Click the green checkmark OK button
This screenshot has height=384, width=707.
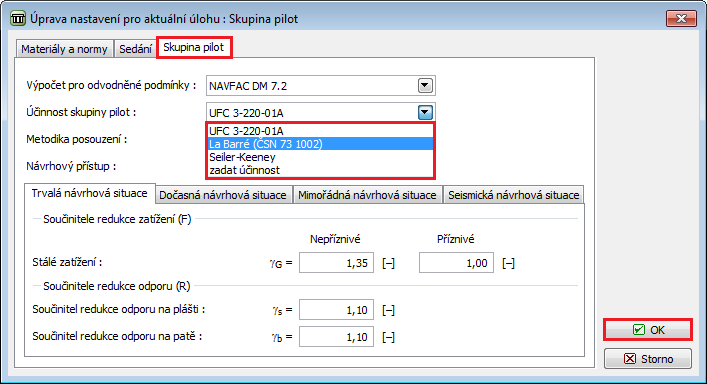pyautogui.click(x=647, y=330)
